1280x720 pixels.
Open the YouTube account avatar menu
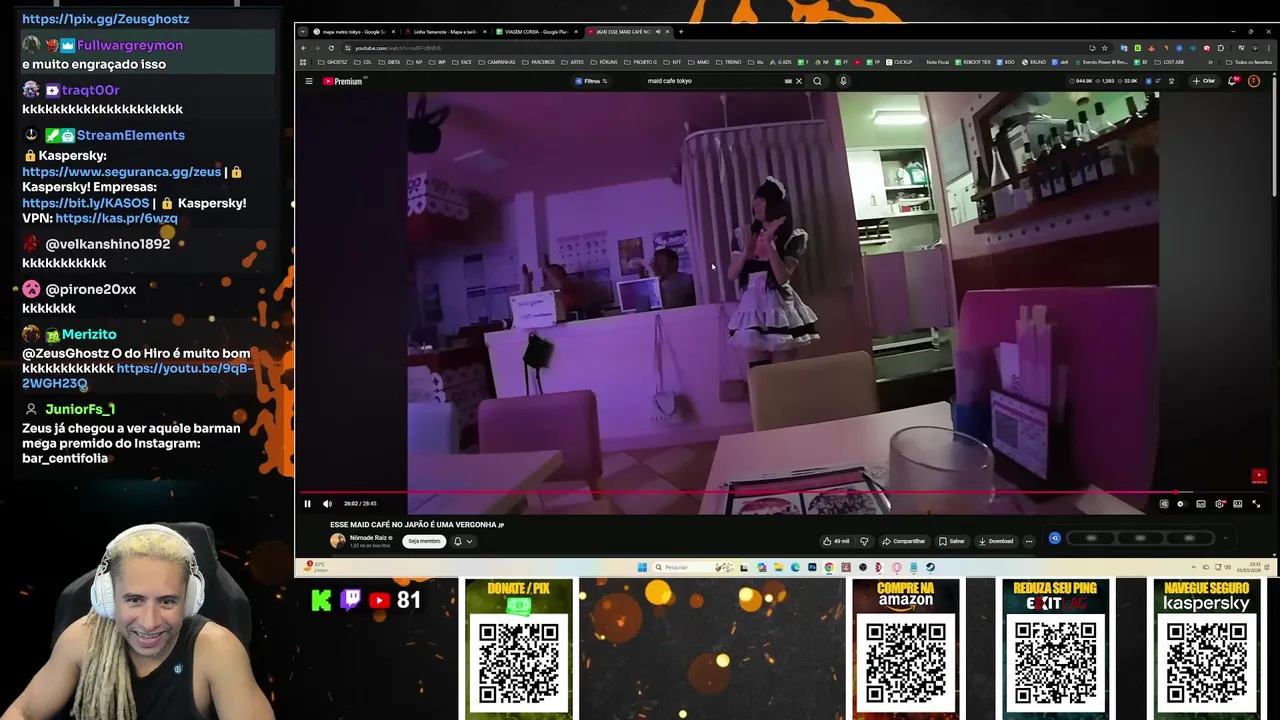pyautogui.click(x=1254, y=81)
